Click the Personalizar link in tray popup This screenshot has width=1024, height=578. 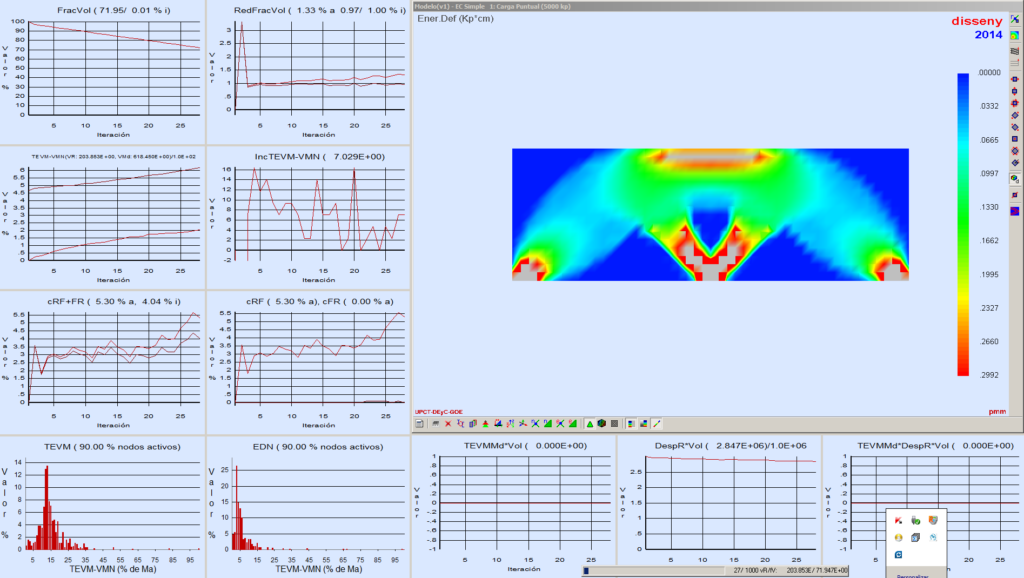pos(913,575)
